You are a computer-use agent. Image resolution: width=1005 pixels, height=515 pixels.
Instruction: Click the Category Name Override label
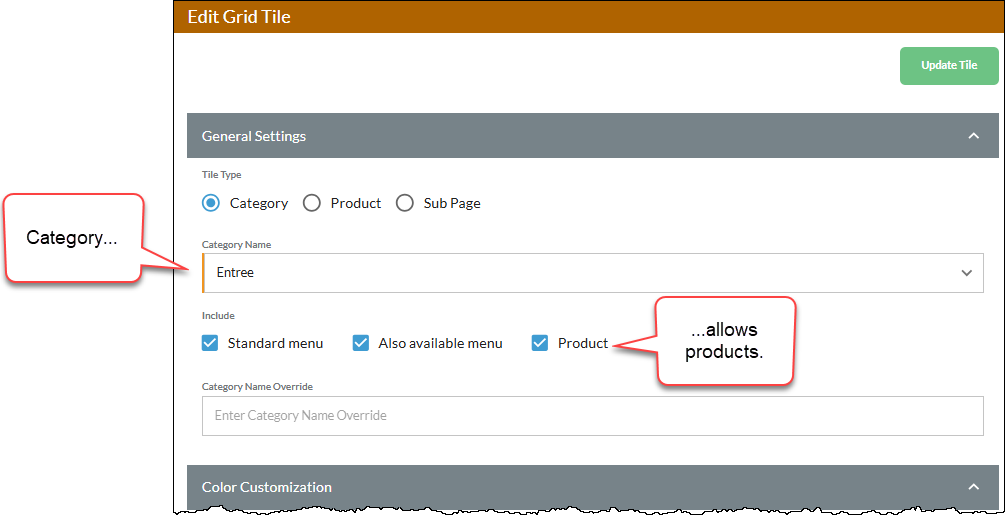tap(257, 387)
